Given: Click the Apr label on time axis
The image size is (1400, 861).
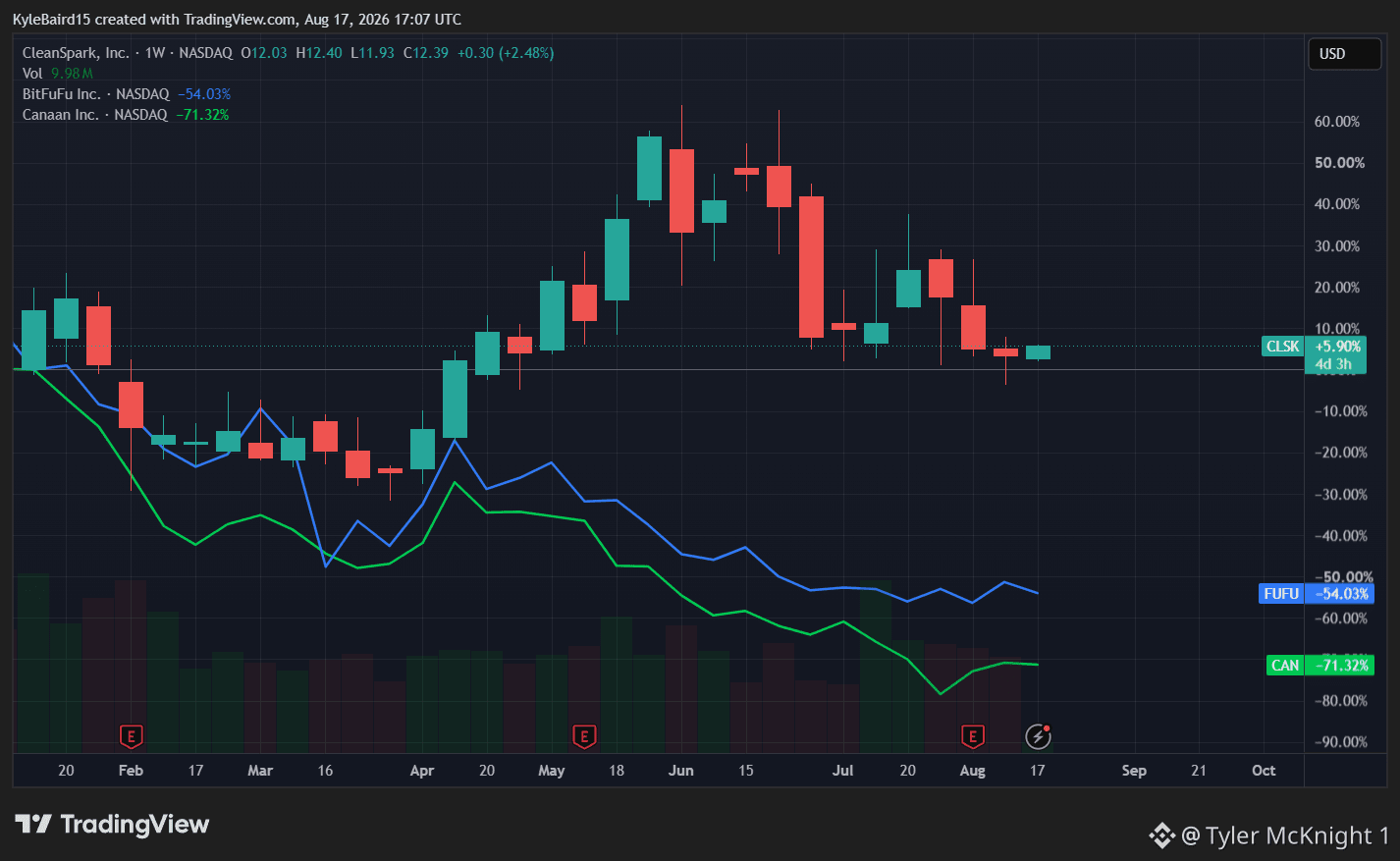Looking at the screenshot, I should [422, 771].
